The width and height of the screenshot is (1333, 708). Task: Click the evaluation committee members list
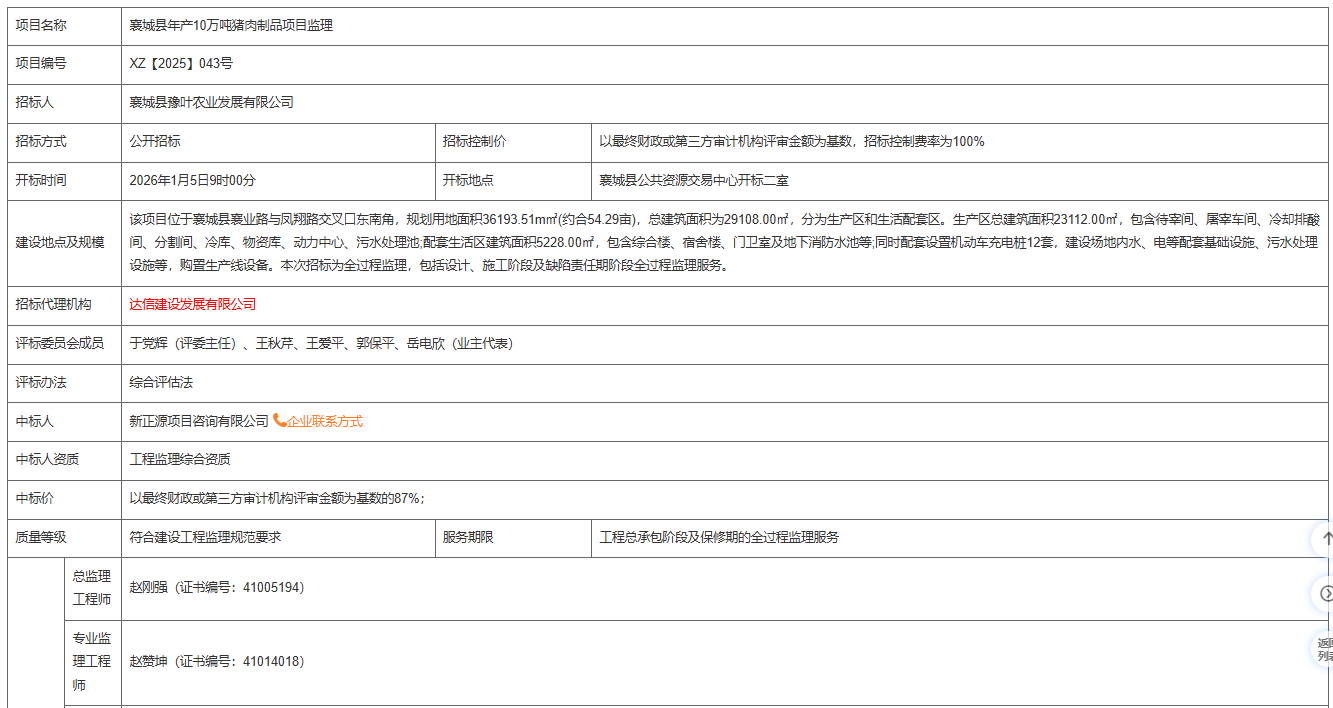coord(321,343)
